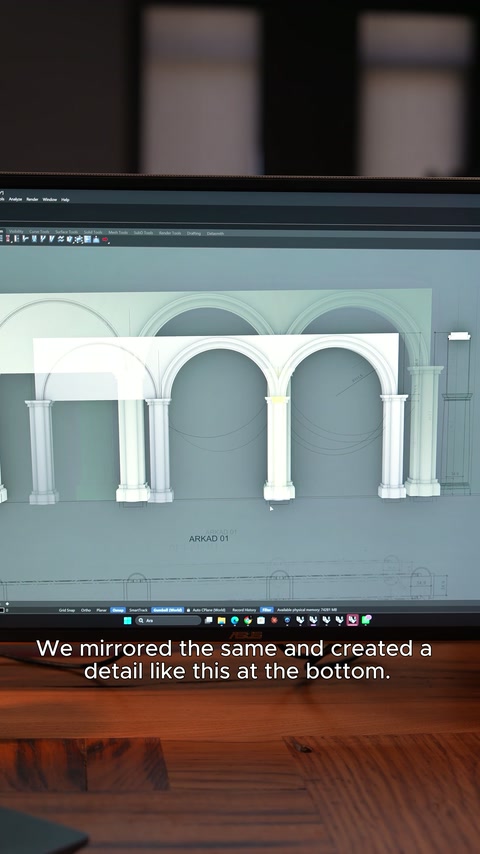Screen dimensions: 480x854
Task: Launch Google Chrome from the taskbar
Action: tap(248, 620)
